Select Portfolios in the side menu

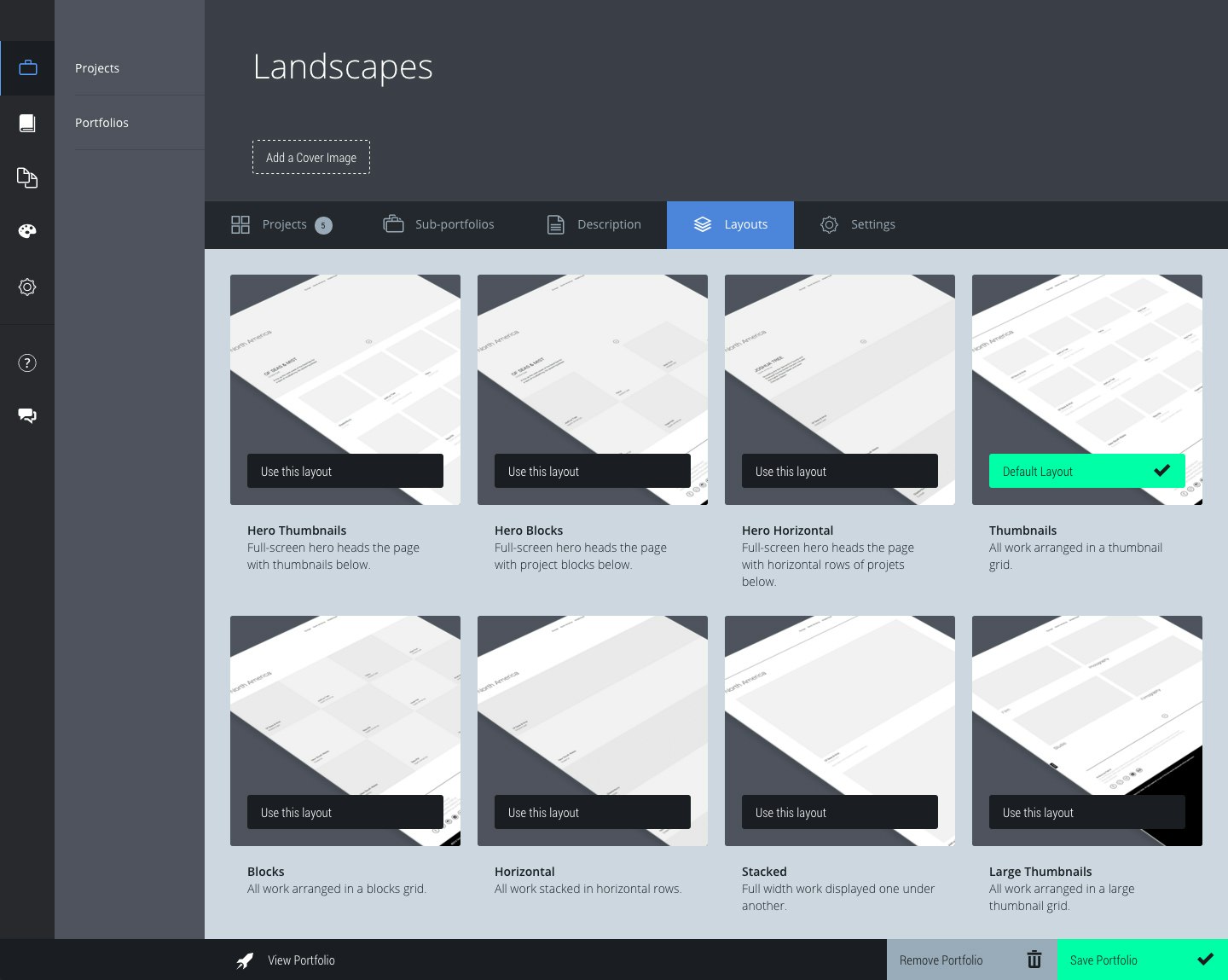tap(101, 123)
